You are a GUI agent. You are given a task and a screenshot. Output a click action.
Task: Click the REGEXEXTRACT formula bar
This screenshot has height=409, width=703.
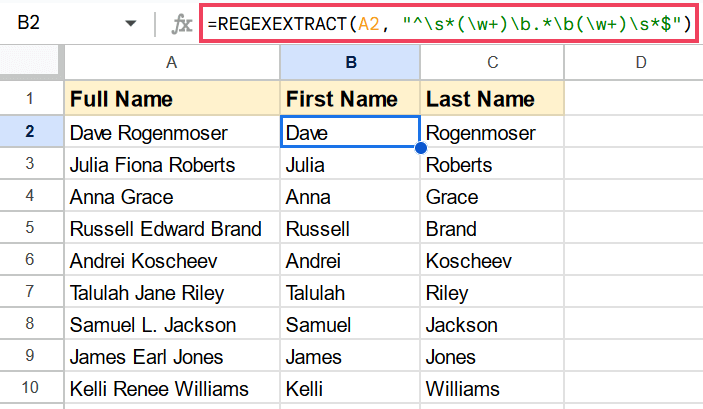(x=449, y=23)
